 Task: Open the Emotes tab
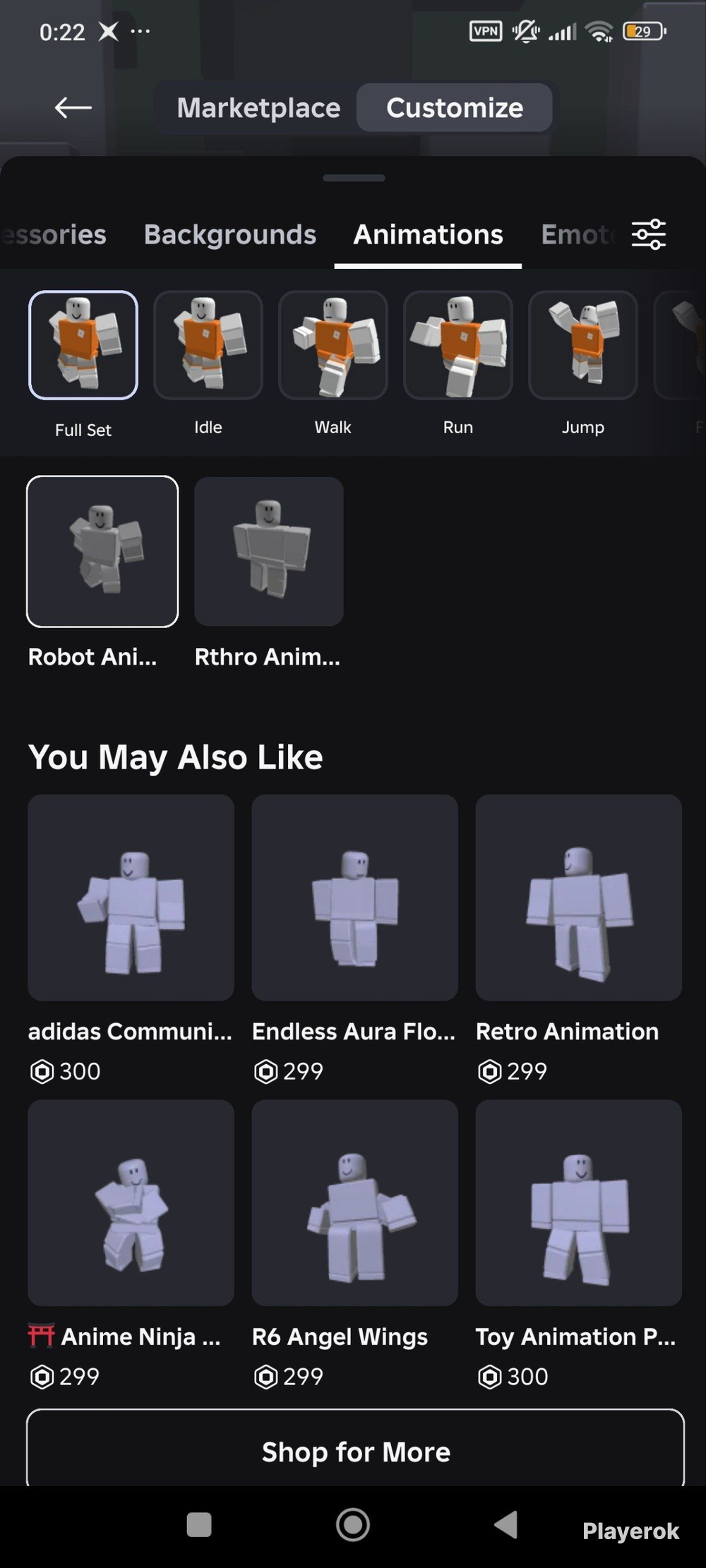pyautogui.click(x=578, y=234)
